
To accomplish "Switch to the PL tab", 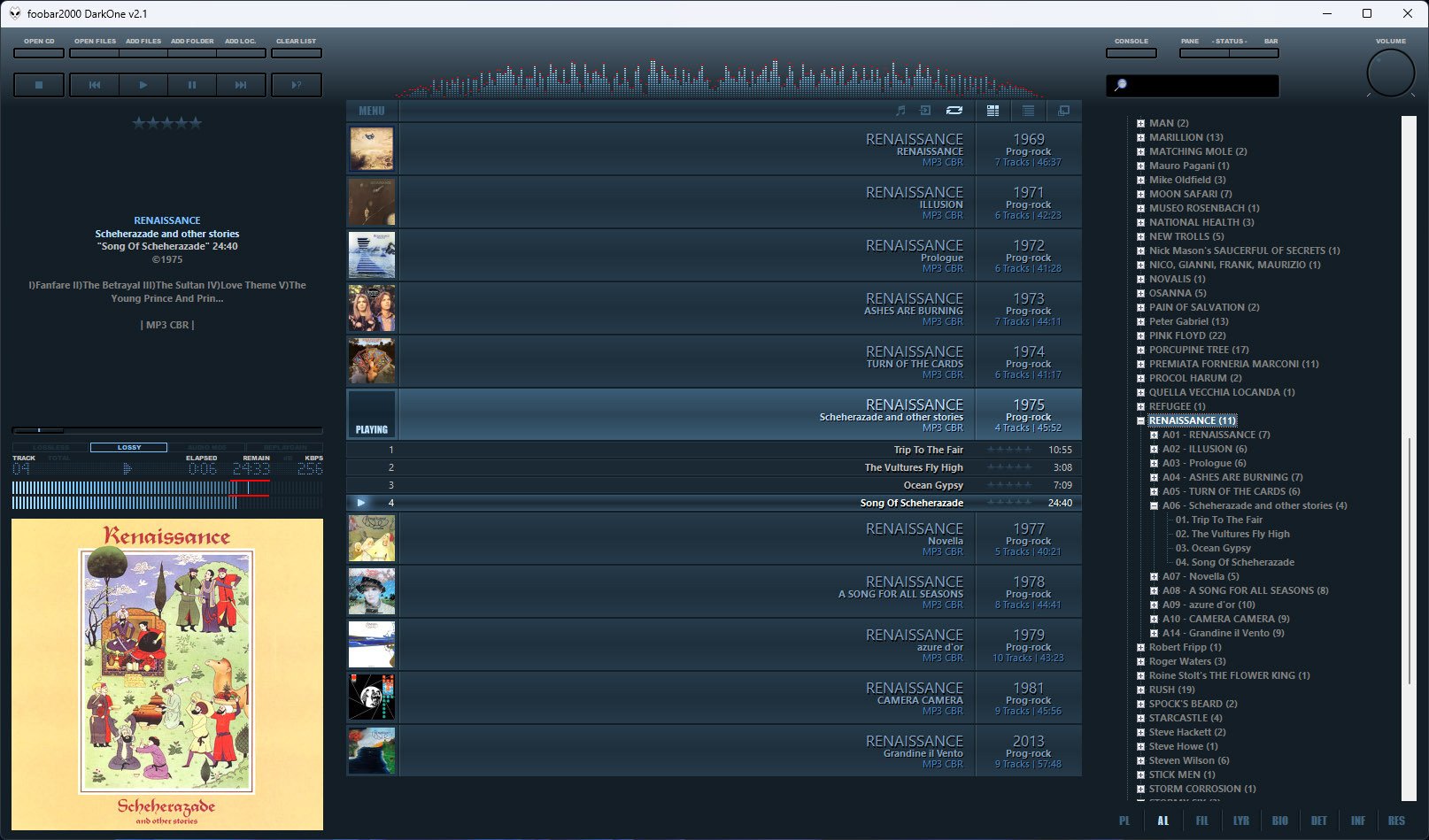I will (1124, 821).
